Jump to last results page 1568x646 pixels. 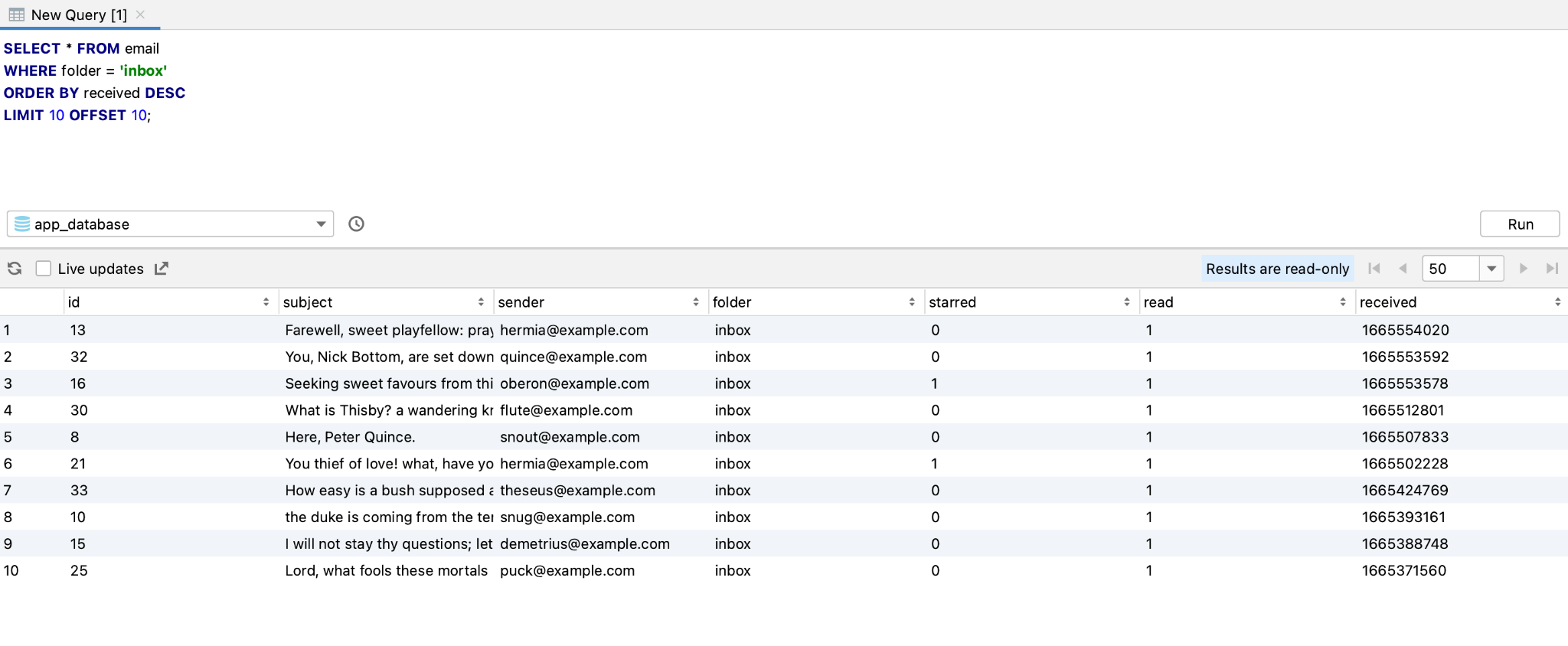[1552, 269]
